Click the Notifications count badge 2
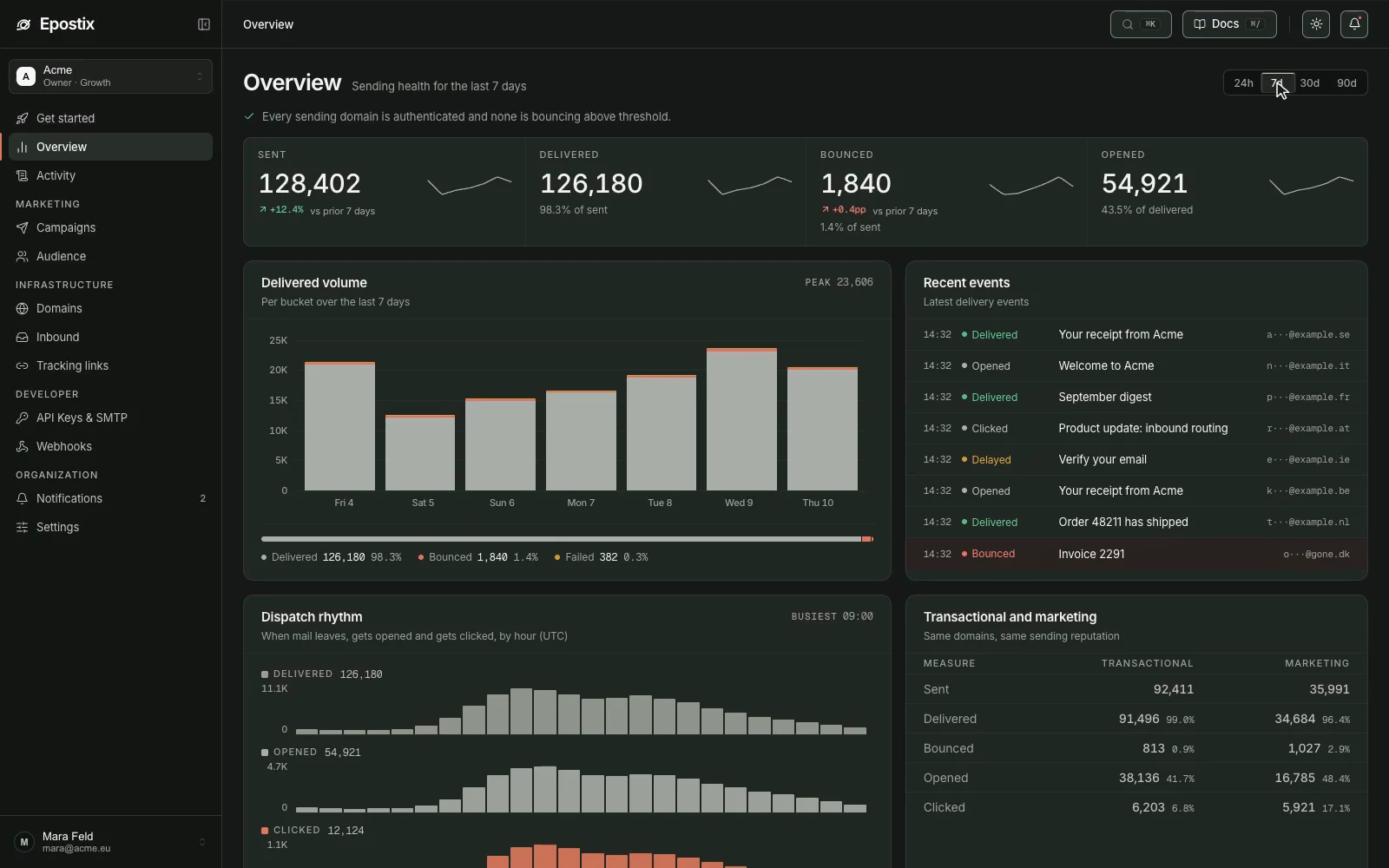The height and width of the screenshot is (868, 1389). pos(203,498)
